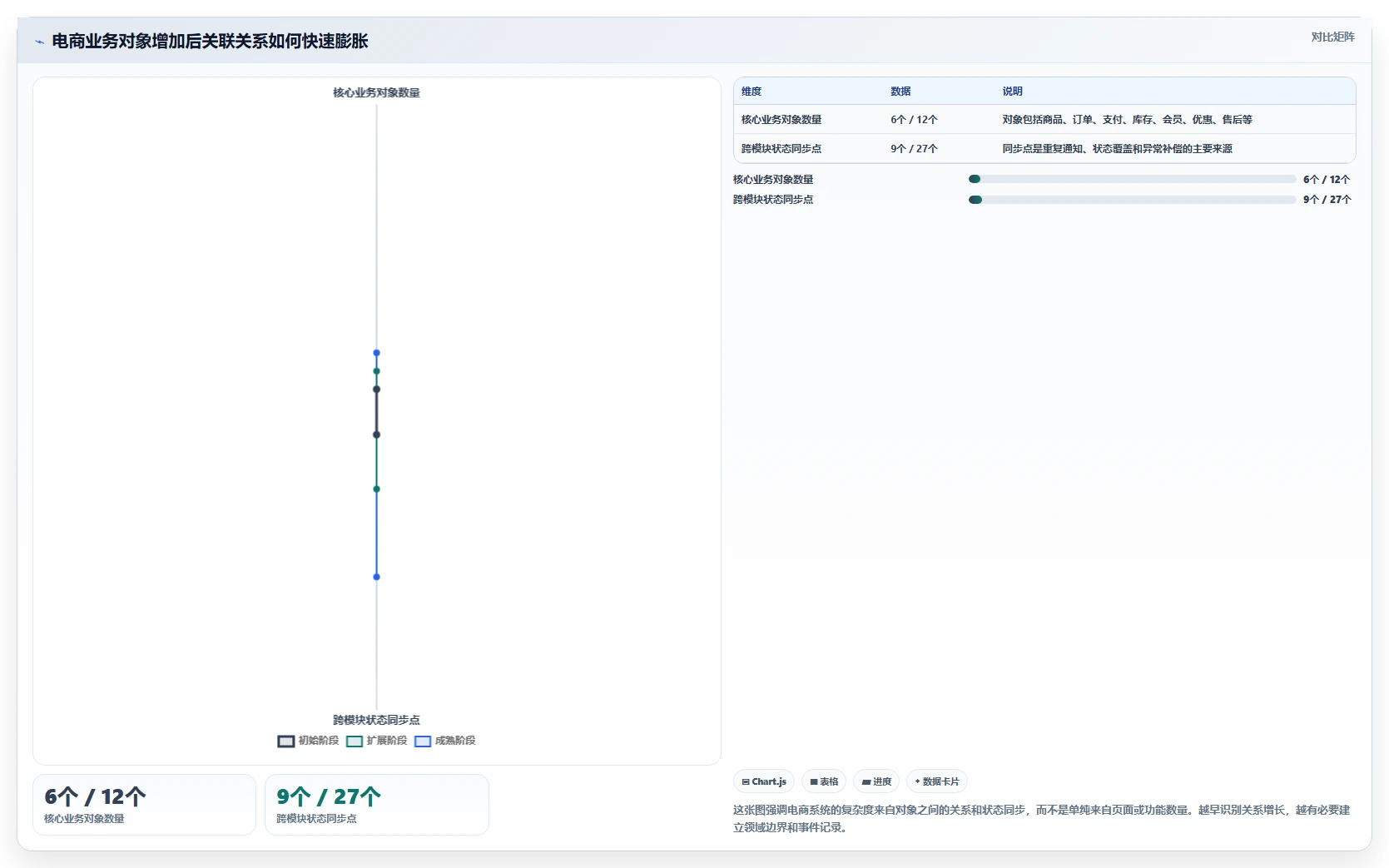Viewport: 1389px width, 868px height.
Task: Toggle the 初始阶段 legend entry
Action: tap(308, 741)
